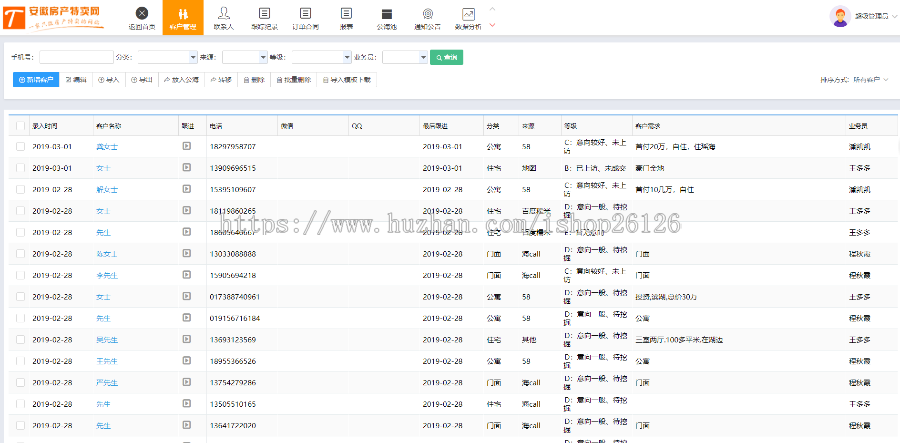Click the 返回首页 close-circle icon

[x=142, y=13]
